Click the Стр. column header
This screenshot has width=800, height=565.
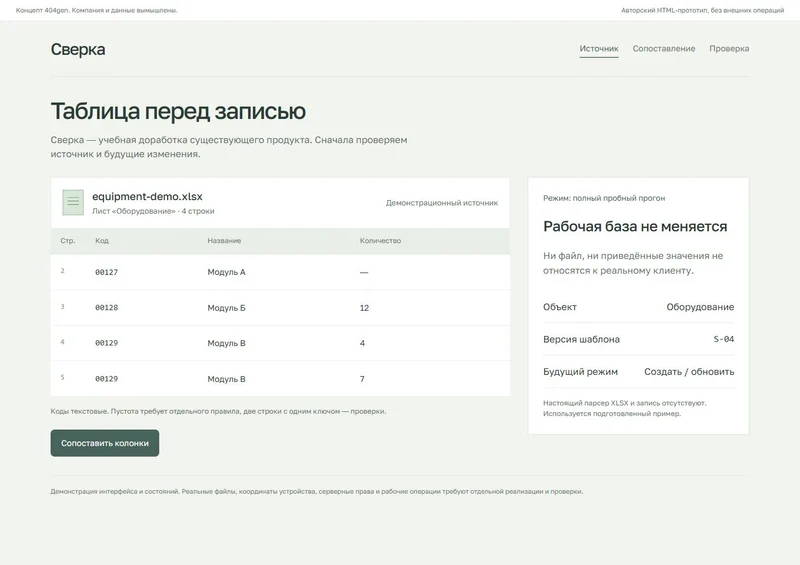click(x=67, y=240)
